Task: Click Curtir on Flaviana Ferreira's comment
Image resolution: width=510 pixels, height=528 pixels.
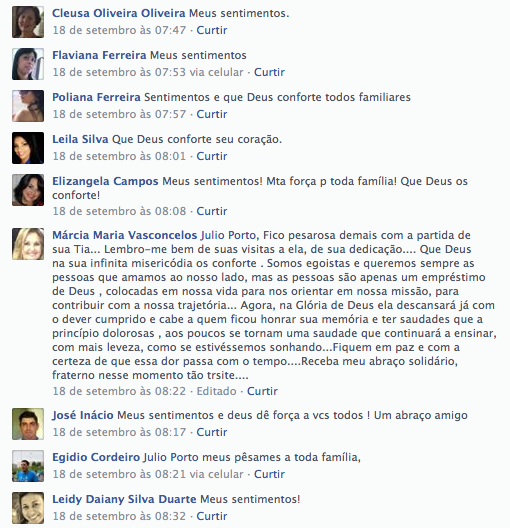Action: point(269,72)
